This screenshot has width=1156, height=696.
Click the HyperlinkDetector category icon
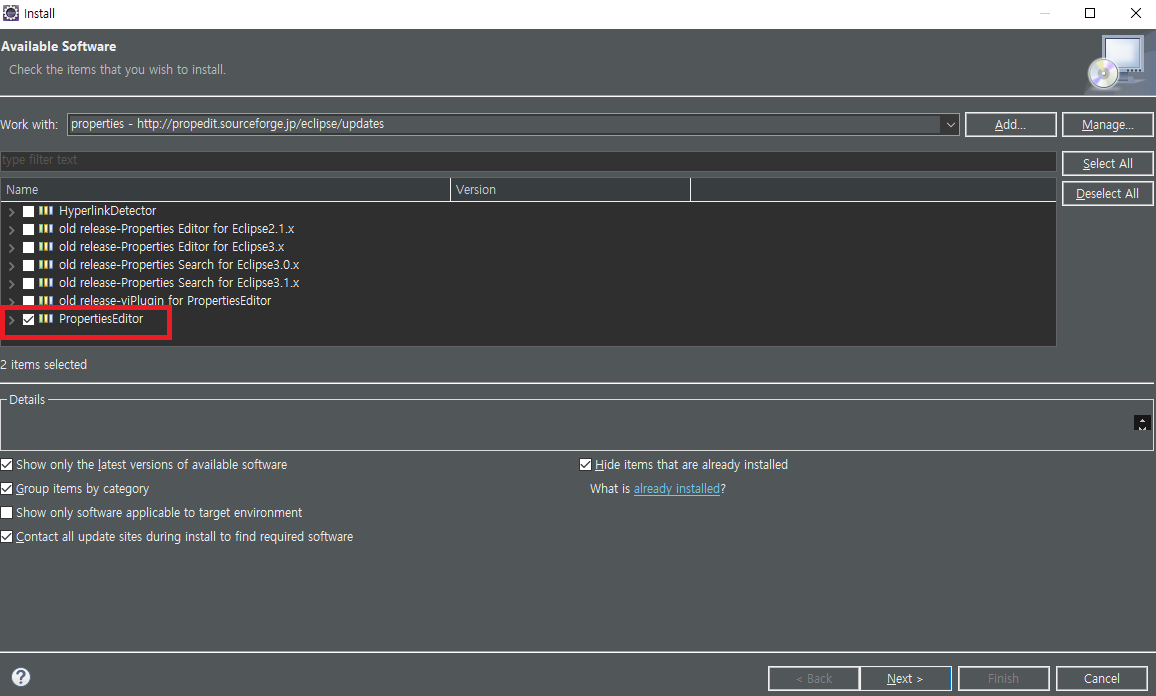coord(46,211)
